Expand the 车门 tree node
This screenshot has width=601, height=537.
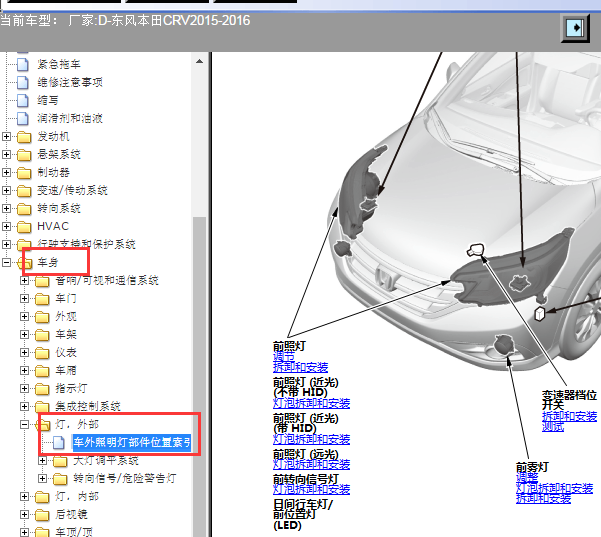pyautogui.click(x=25, y=299)
